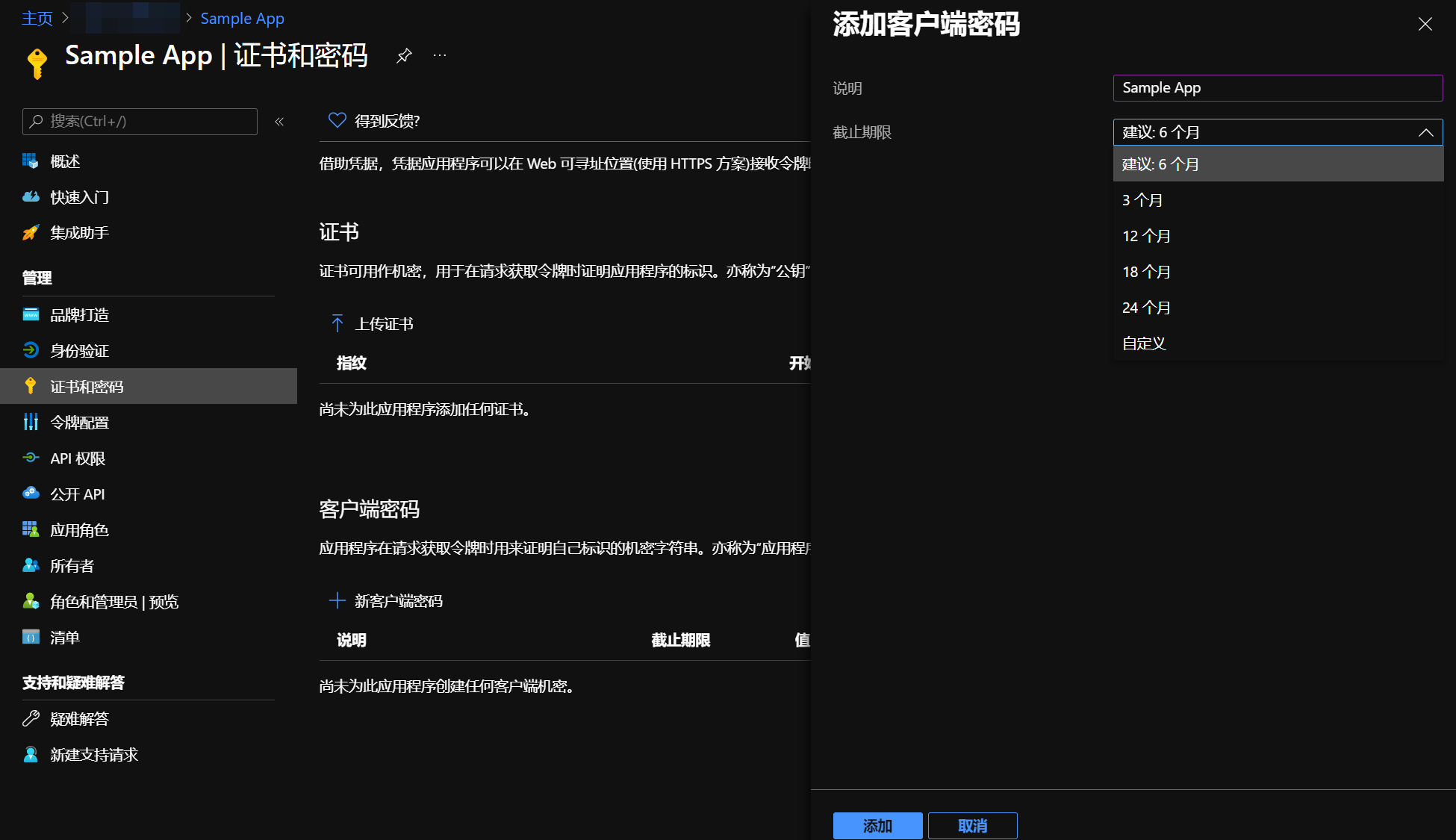Go to 身份验证 sidebar item
The width and height of the screenshot is (1456, 840).
[79, 351]
